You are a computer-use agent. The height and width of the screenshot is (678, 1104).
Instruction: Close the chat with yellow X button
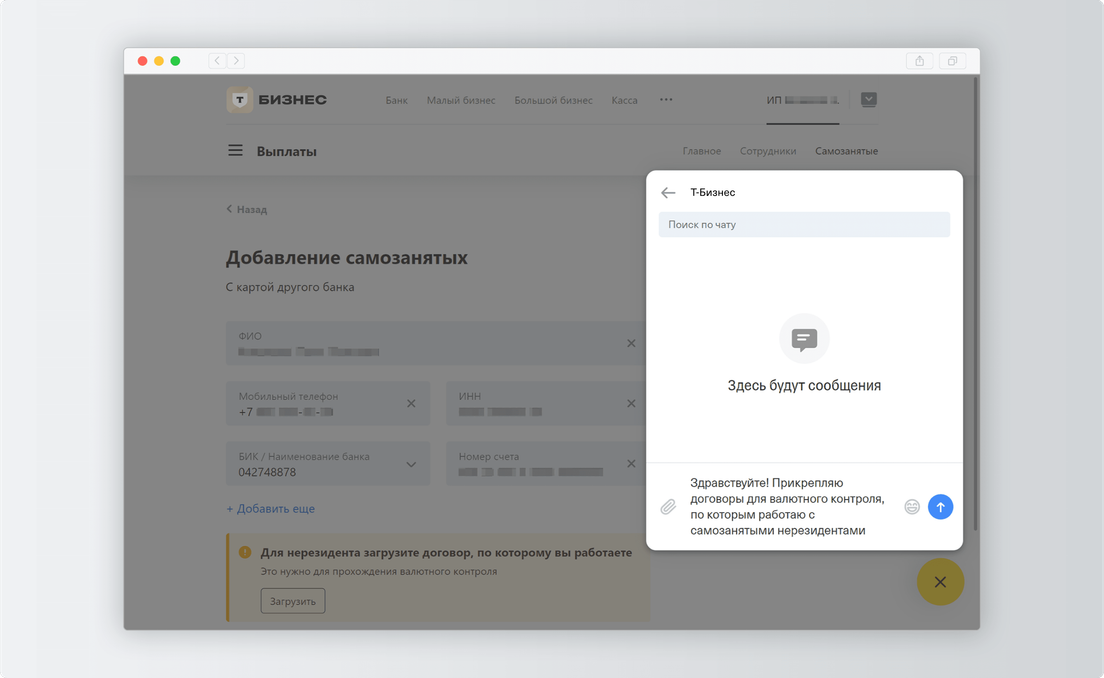click(x=940, y=582)
